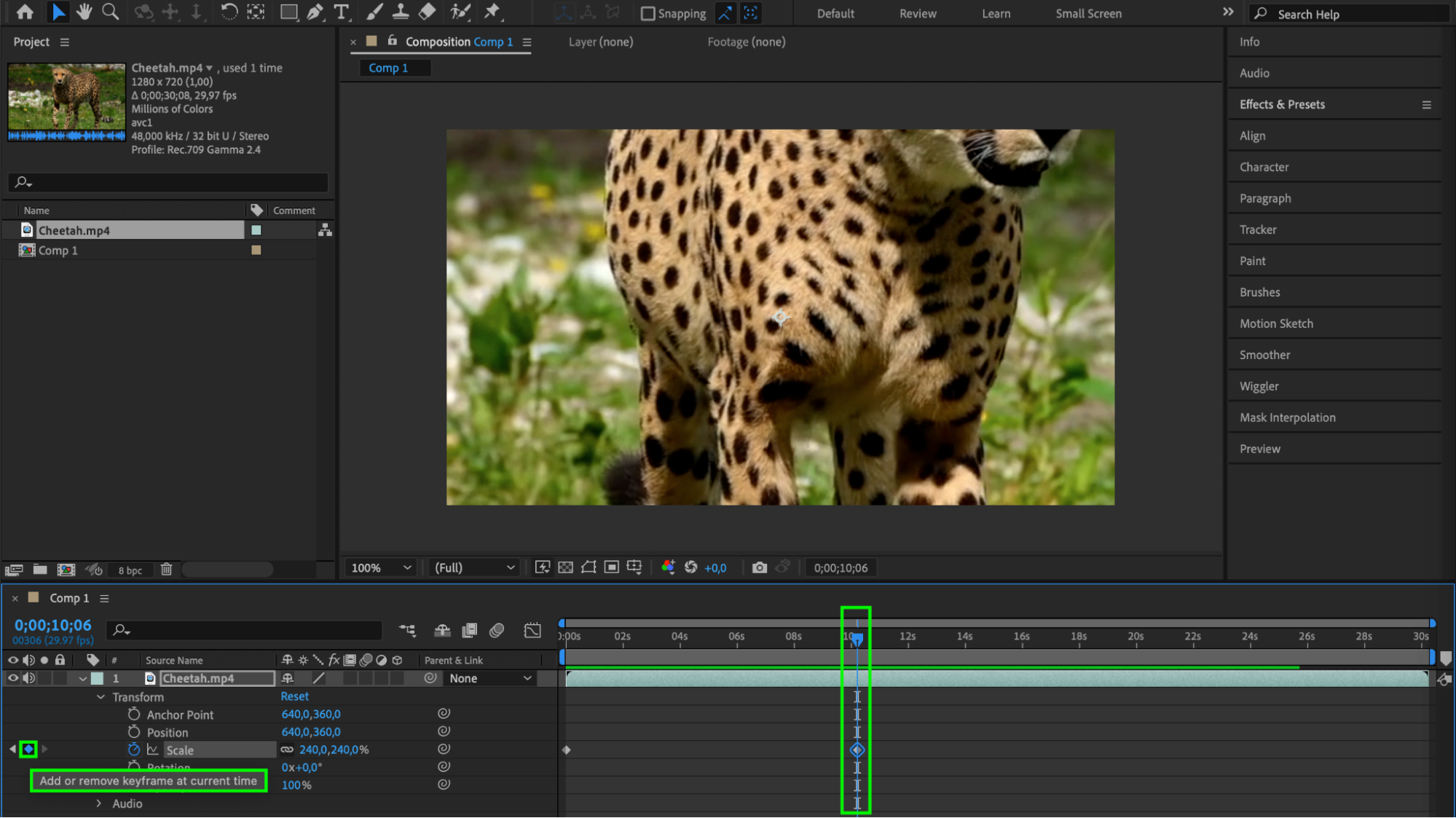This screenshot has width=1456, height=818.
Task: Click Scale stopwatch icon
Action: click(134, 750)
